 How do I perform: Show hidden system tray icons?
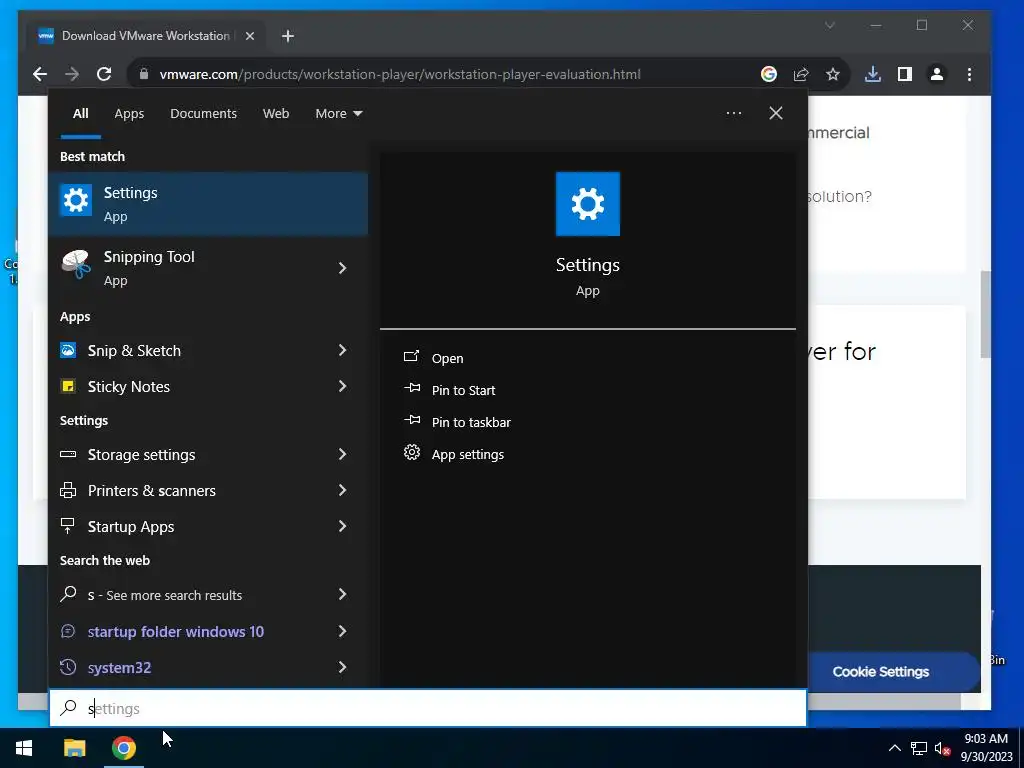[895, 748]
